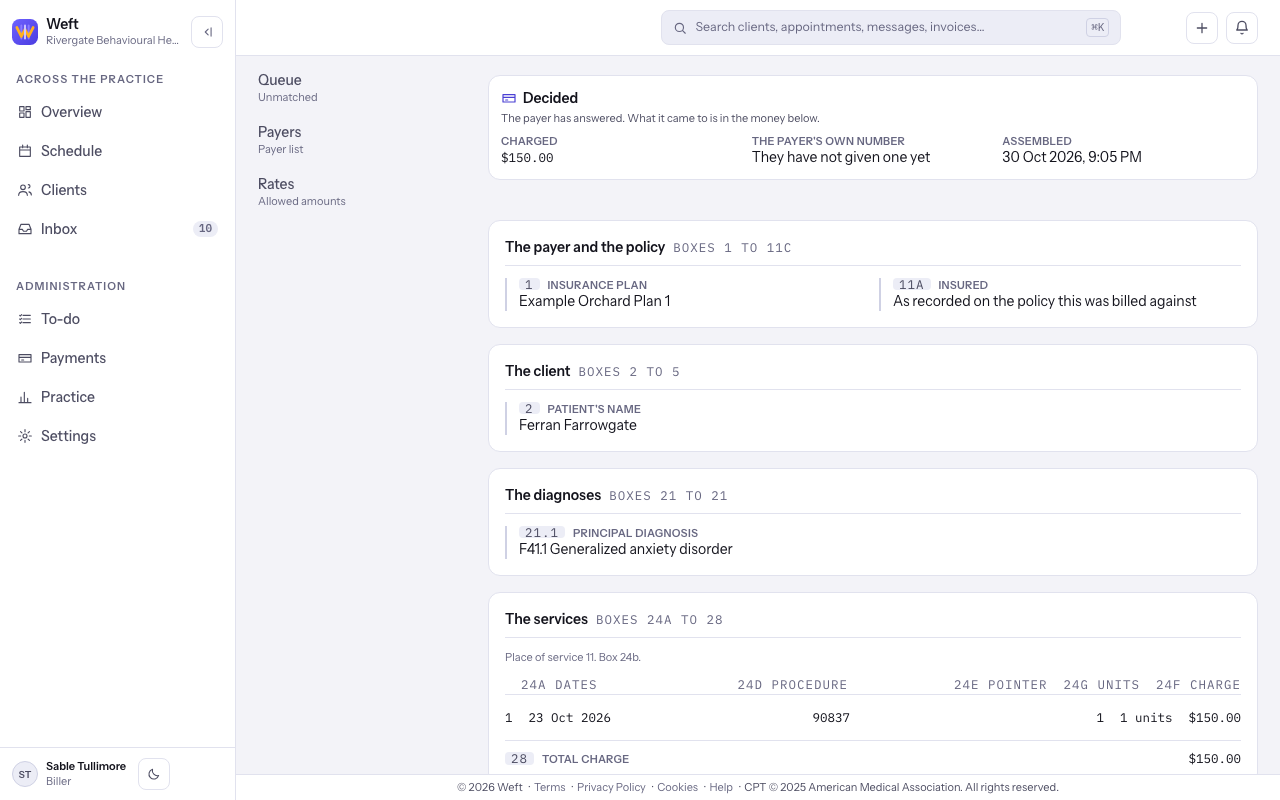Click the Payments card icon
This screenshot has height=800, width=1280.
click(25, 358)
